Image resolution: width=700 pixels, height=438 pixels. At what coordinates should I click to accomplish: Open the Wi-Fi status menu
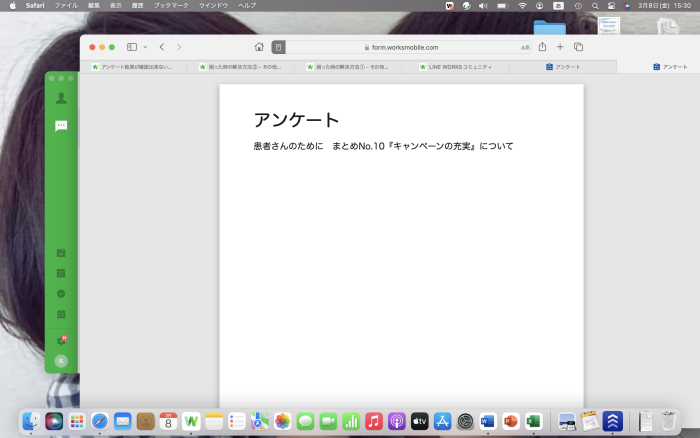(522, 6)
